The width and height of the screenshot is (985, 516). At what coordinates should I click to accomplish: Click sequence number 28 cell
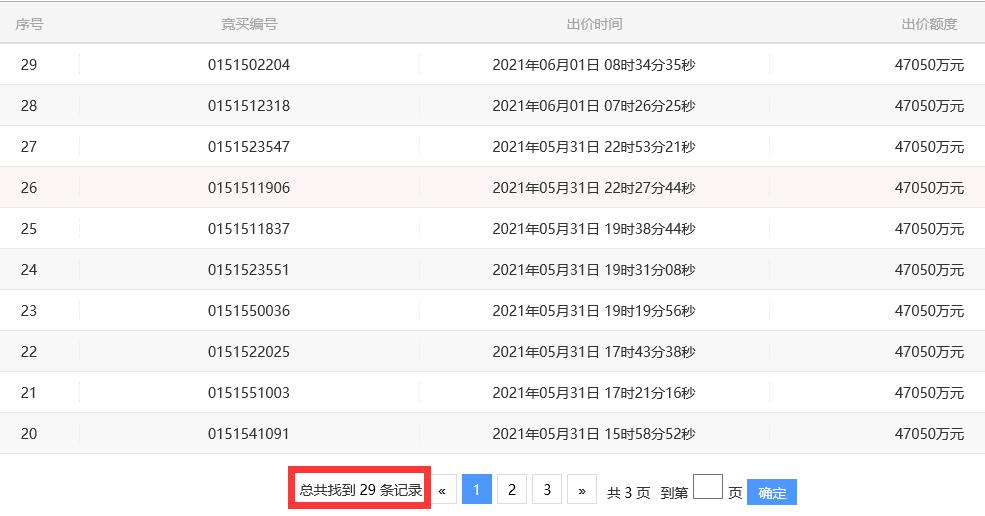(29, 106)
